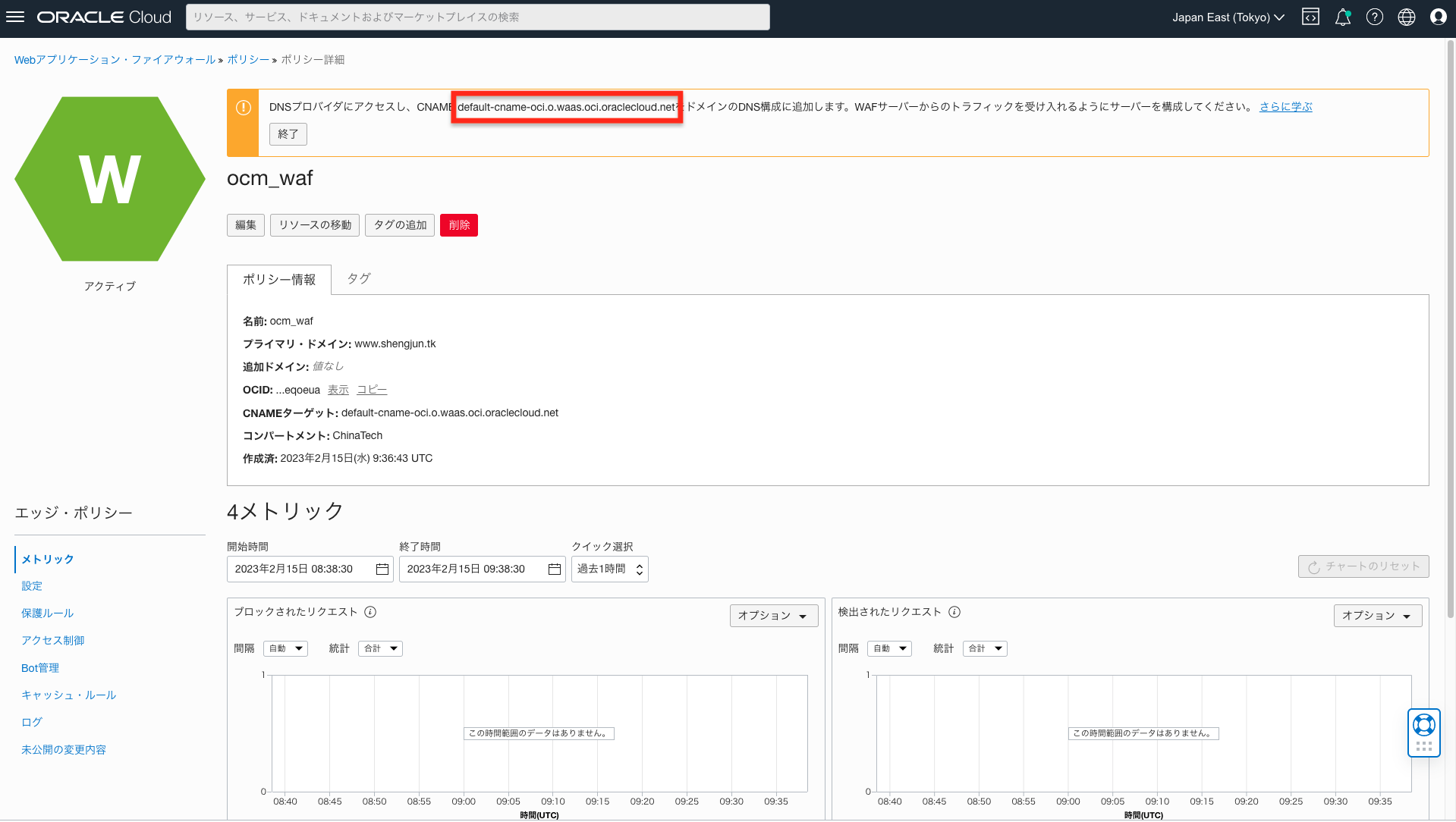The height and width of the screenshot is (822, 1456).
Task: Click the 終了時間 date field
Action: coord(483,569)
